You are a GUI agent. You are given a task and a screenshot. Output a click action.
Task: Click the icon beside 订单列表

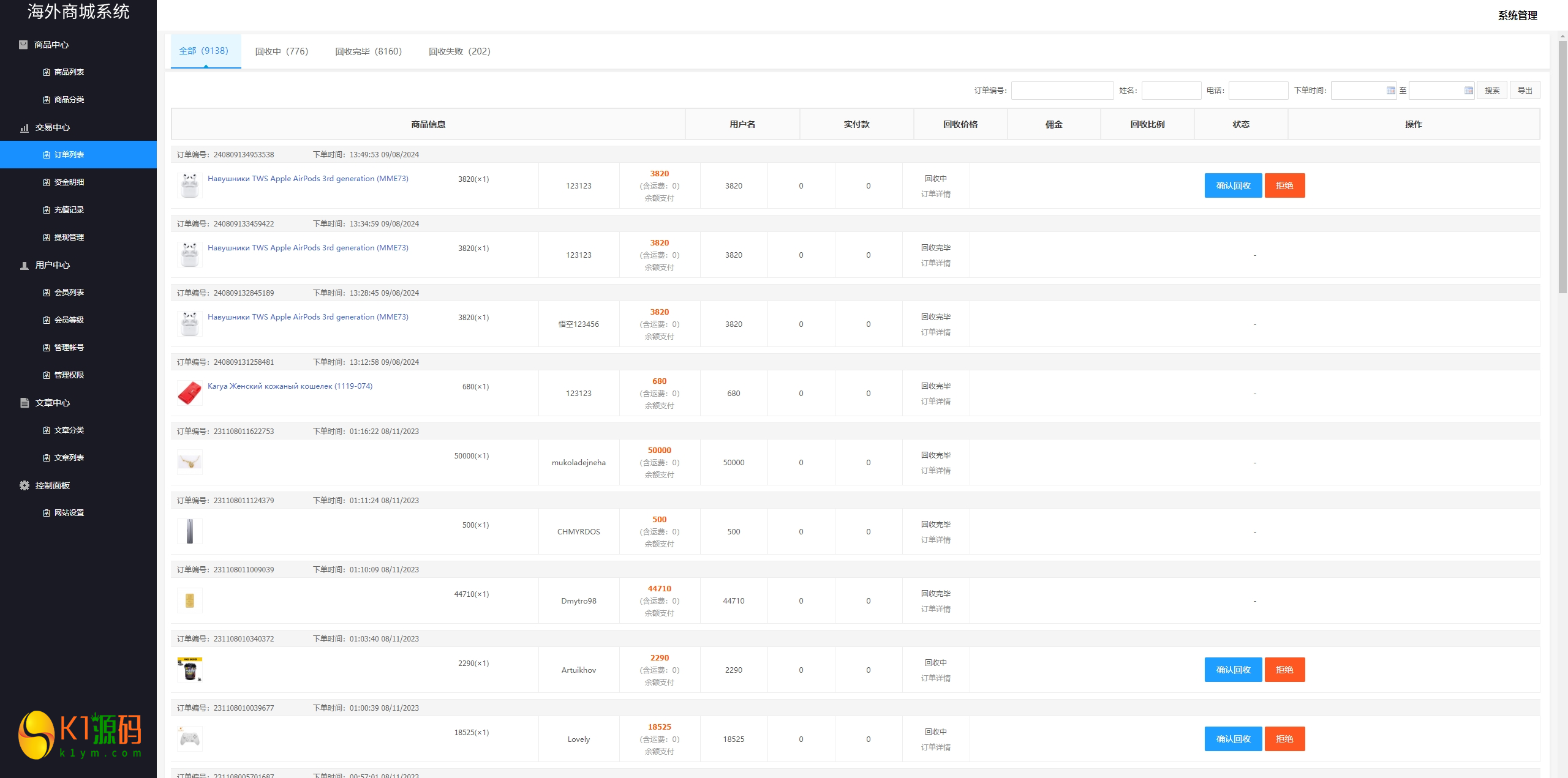(47, 155)
